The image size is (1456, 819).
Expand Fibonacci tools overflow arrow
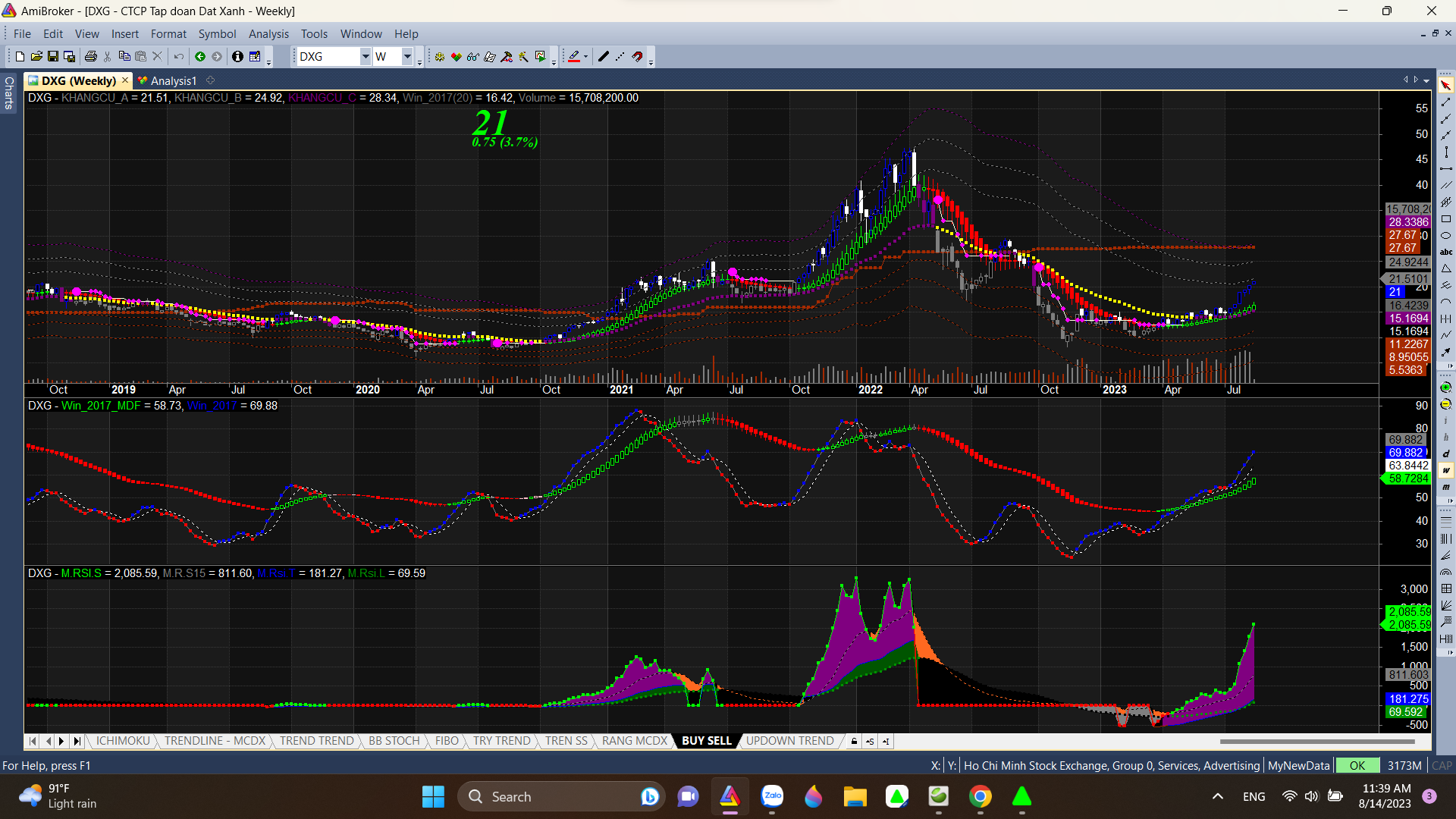tap(1451, 653)
